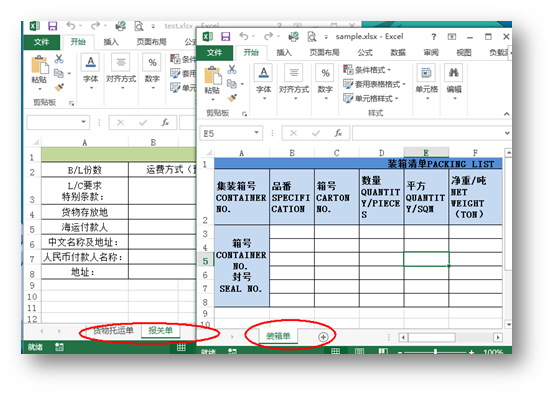Select cell 'B/L份数' in test.xlsx
This screenshot has height=396, width=554.
[85, 170]
